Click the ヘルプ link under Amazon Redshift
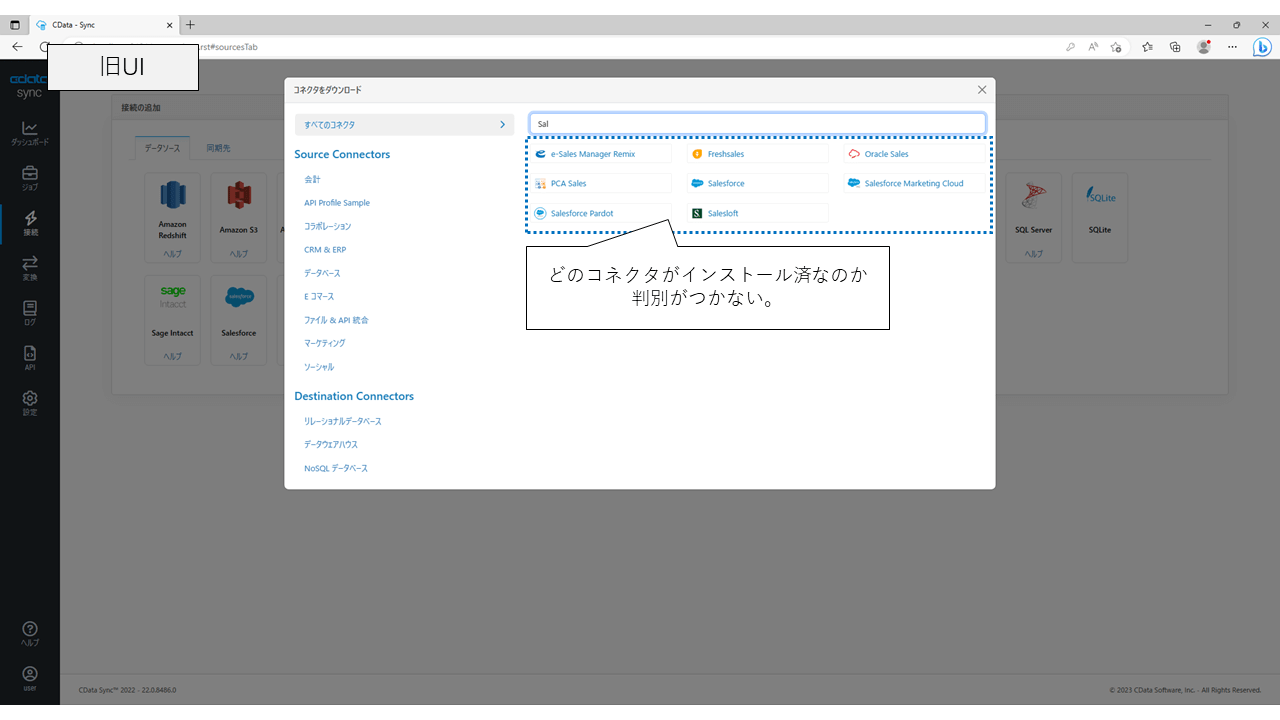The width and height of the screenshot is (1280, 720). pos(172,254)
